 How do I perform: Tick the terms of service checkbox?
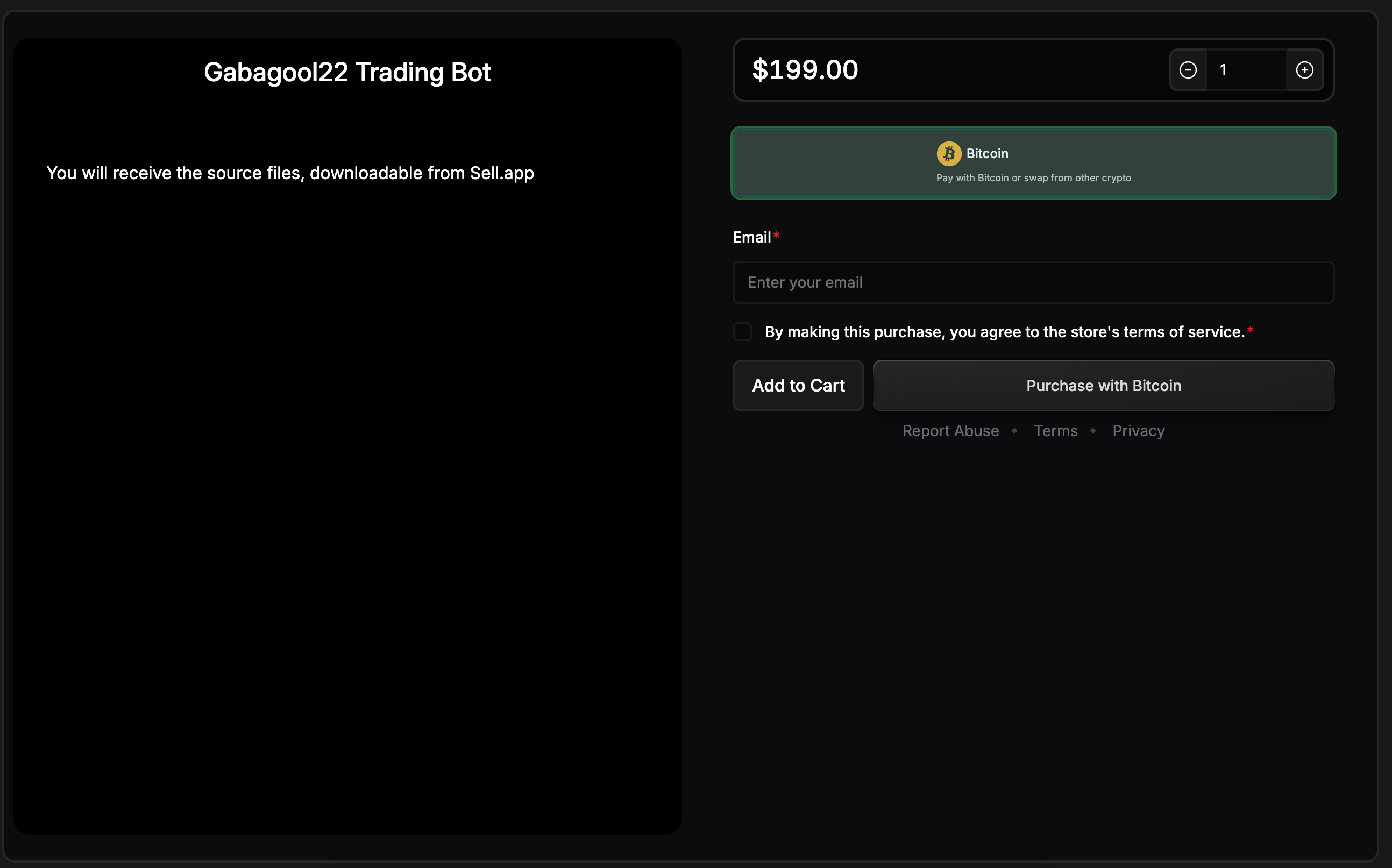click(742, 332)
